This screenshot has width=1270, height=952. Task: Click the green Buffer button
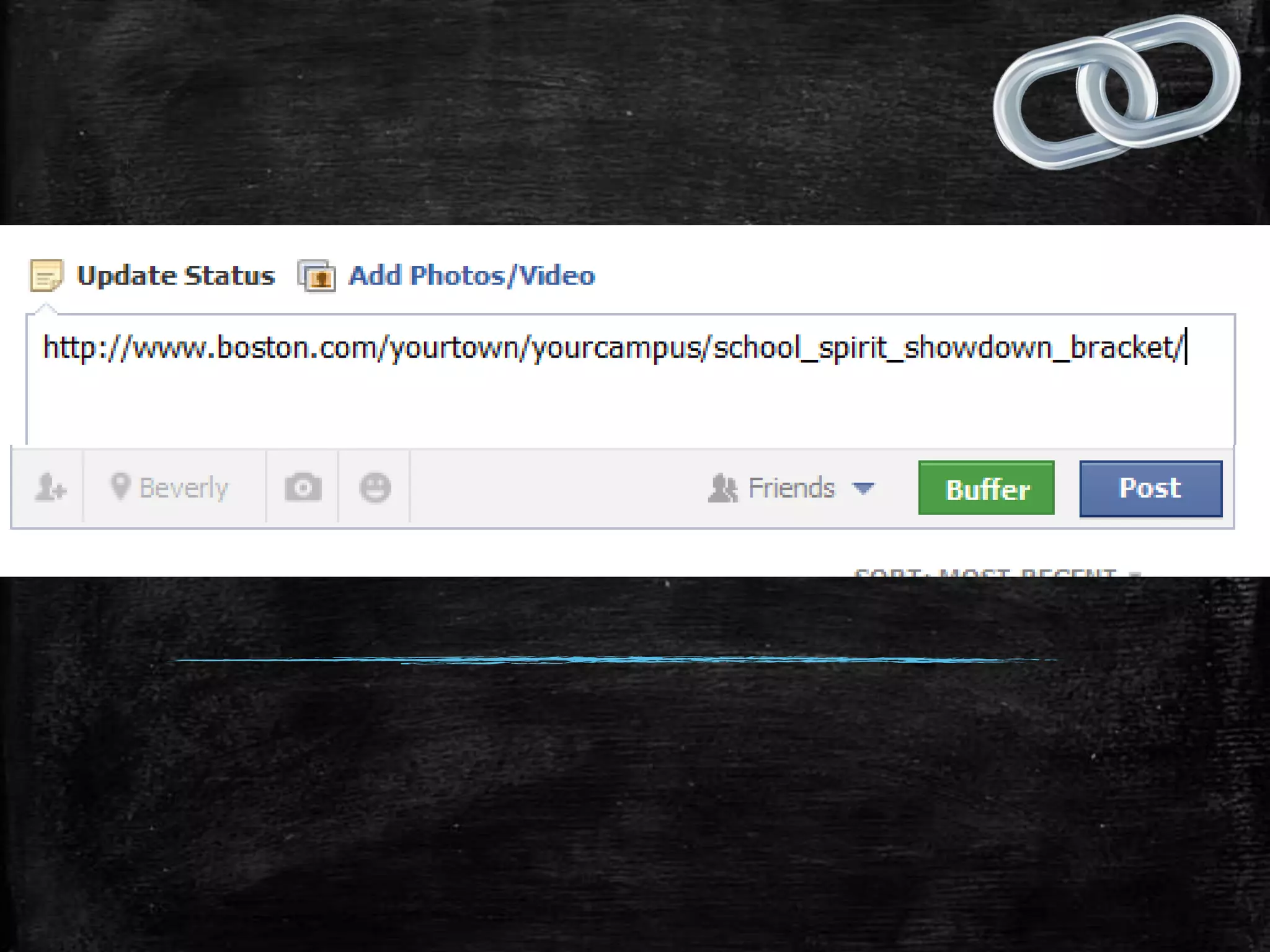coord(987,488)
